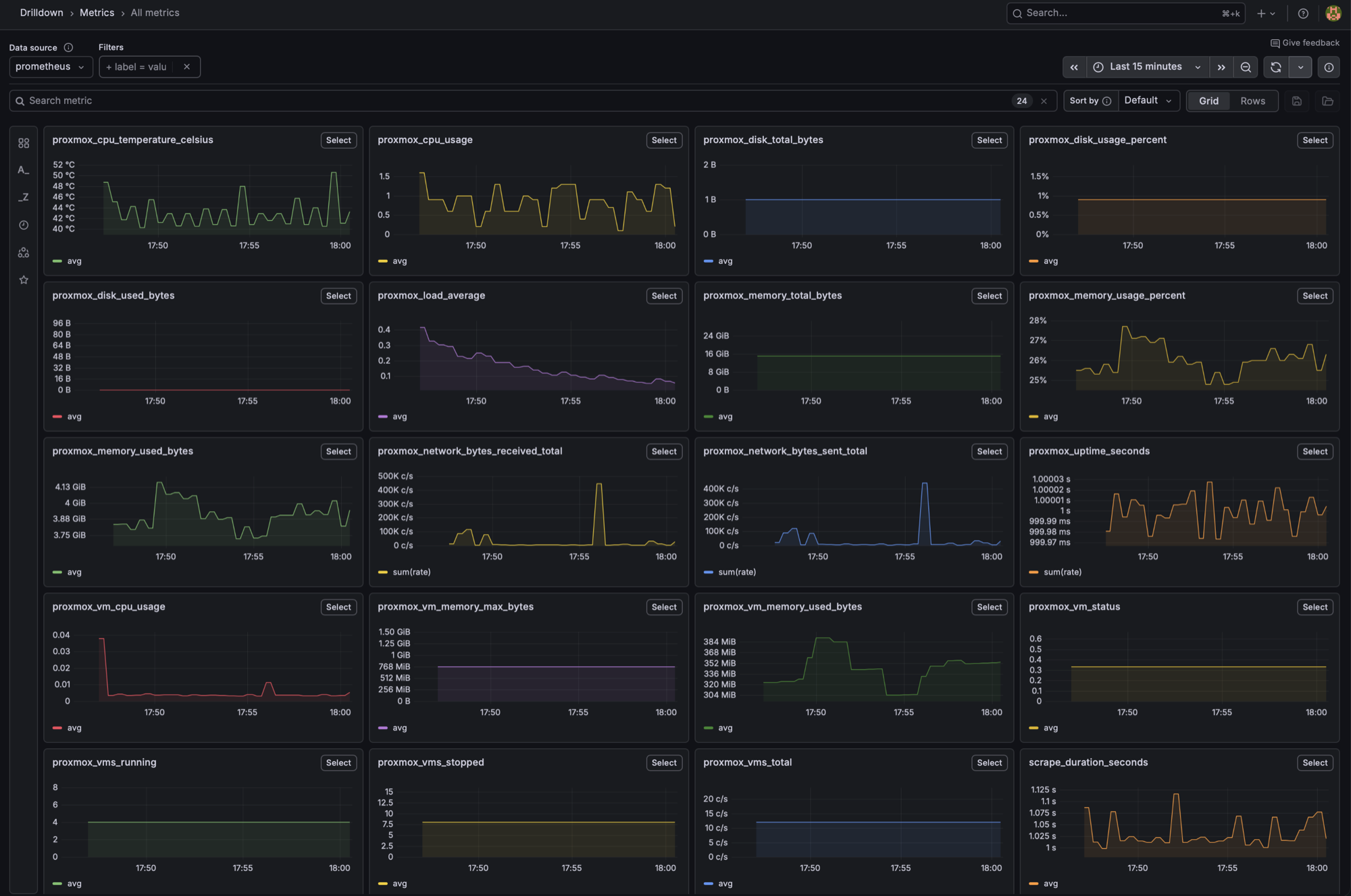Select the proxmox_disk_usage_percent metric
The image size is (1351, 896).
1315,140
